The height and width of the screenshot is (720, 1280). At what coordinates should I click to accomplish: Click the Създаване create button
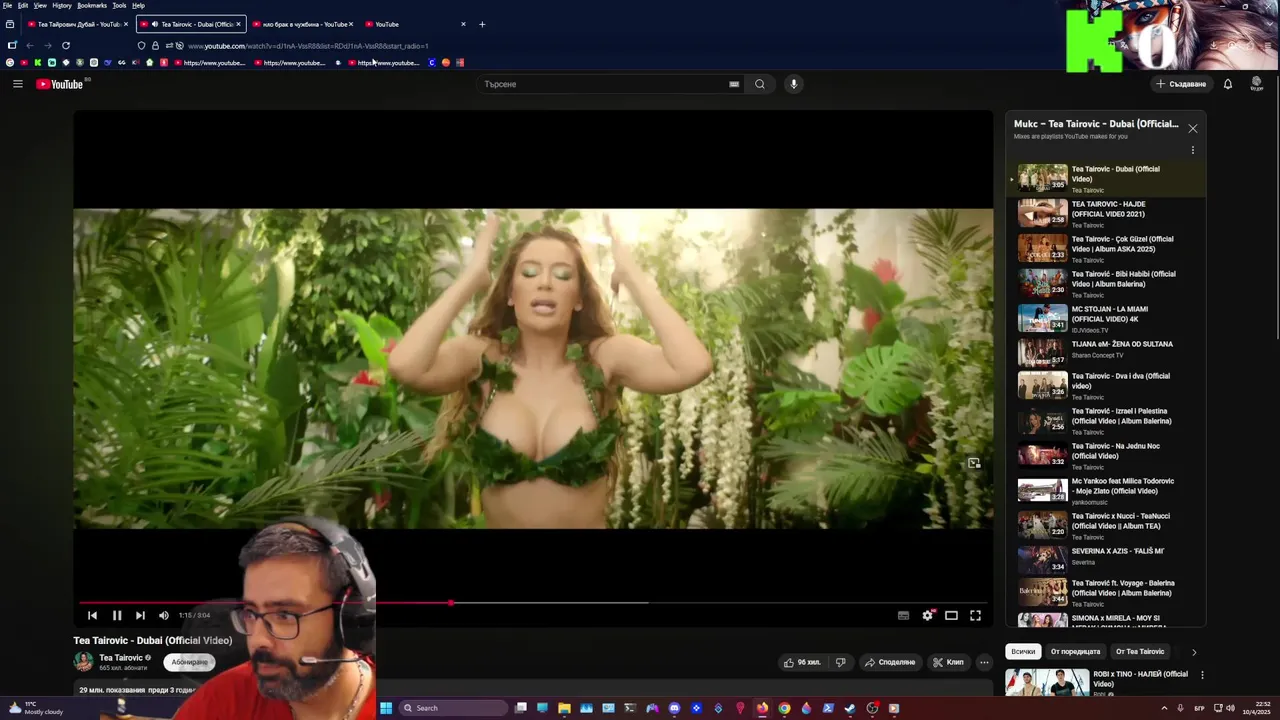tap(1181, 84)
